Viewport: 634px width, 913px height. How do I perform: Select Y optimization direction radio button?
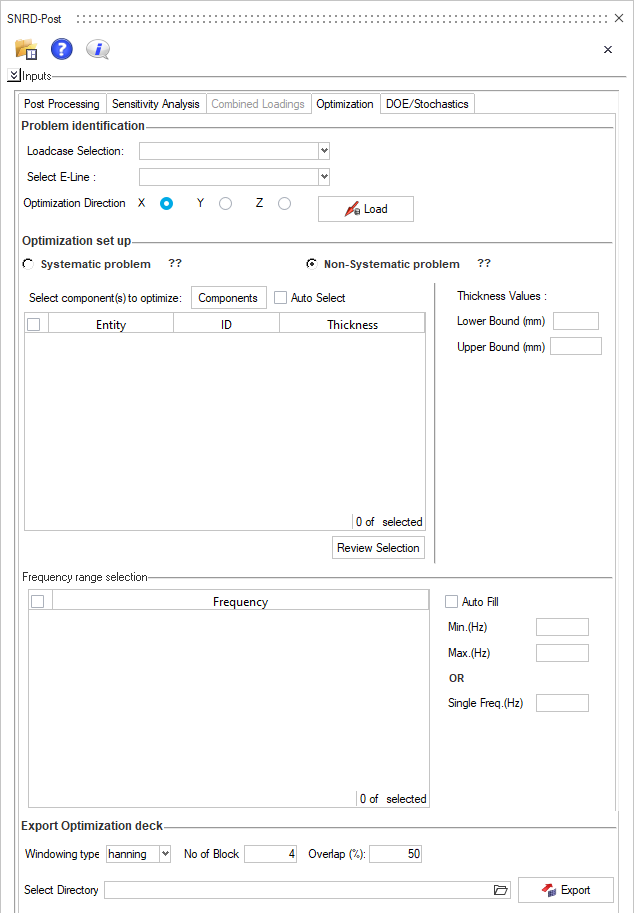coord(225,203)
